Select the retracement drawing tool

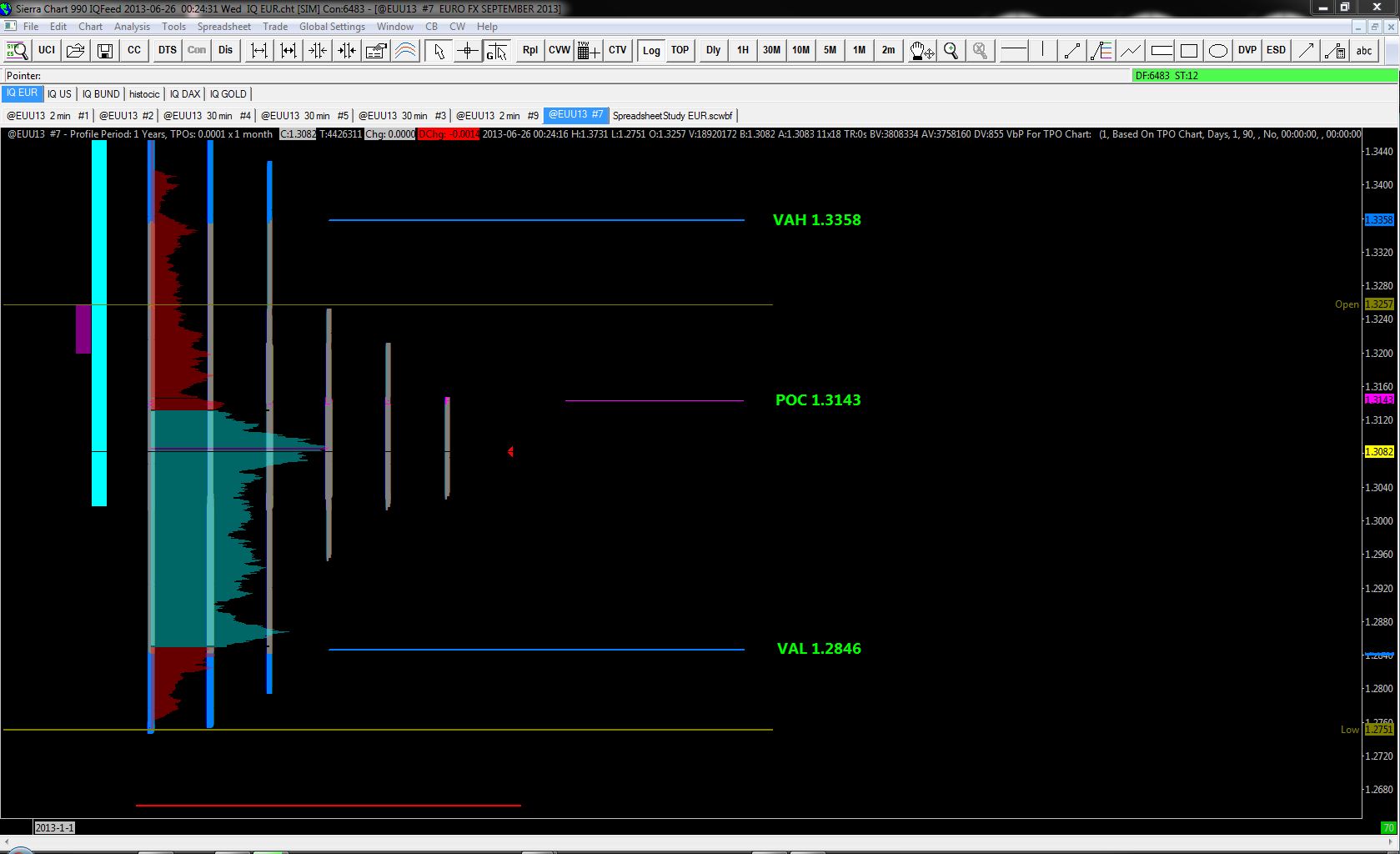tap(1101, 50)
